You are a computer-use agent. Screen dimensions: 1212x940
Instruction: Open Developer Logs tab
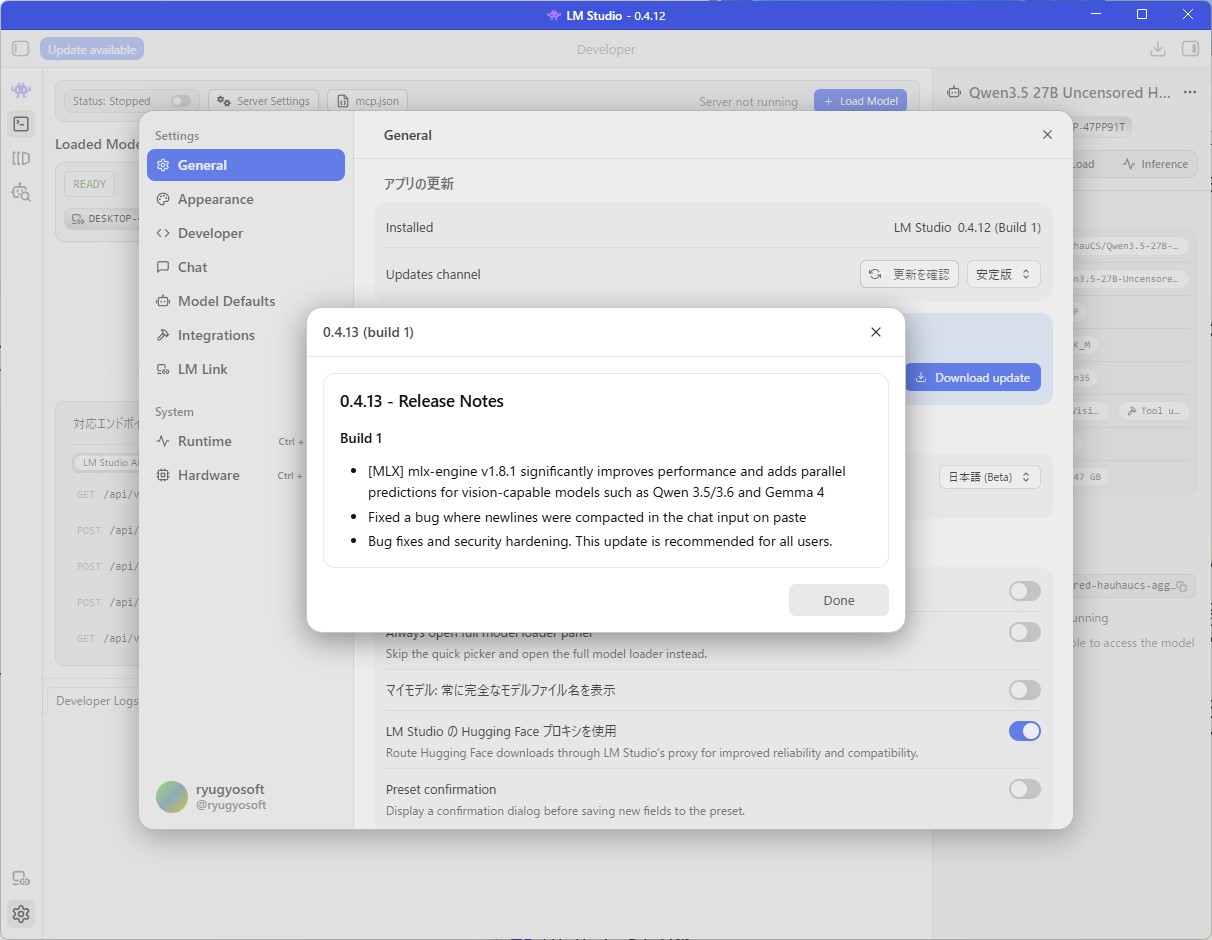tap(97, 701)
